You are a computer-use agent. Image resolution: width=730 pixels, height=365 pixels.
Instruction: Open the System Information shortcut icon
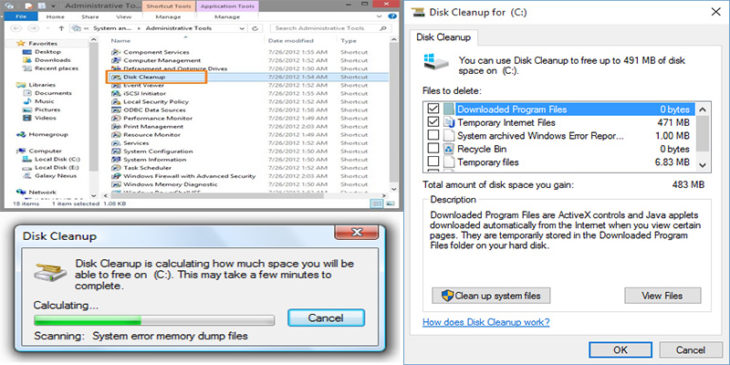[x=116, y=160]
